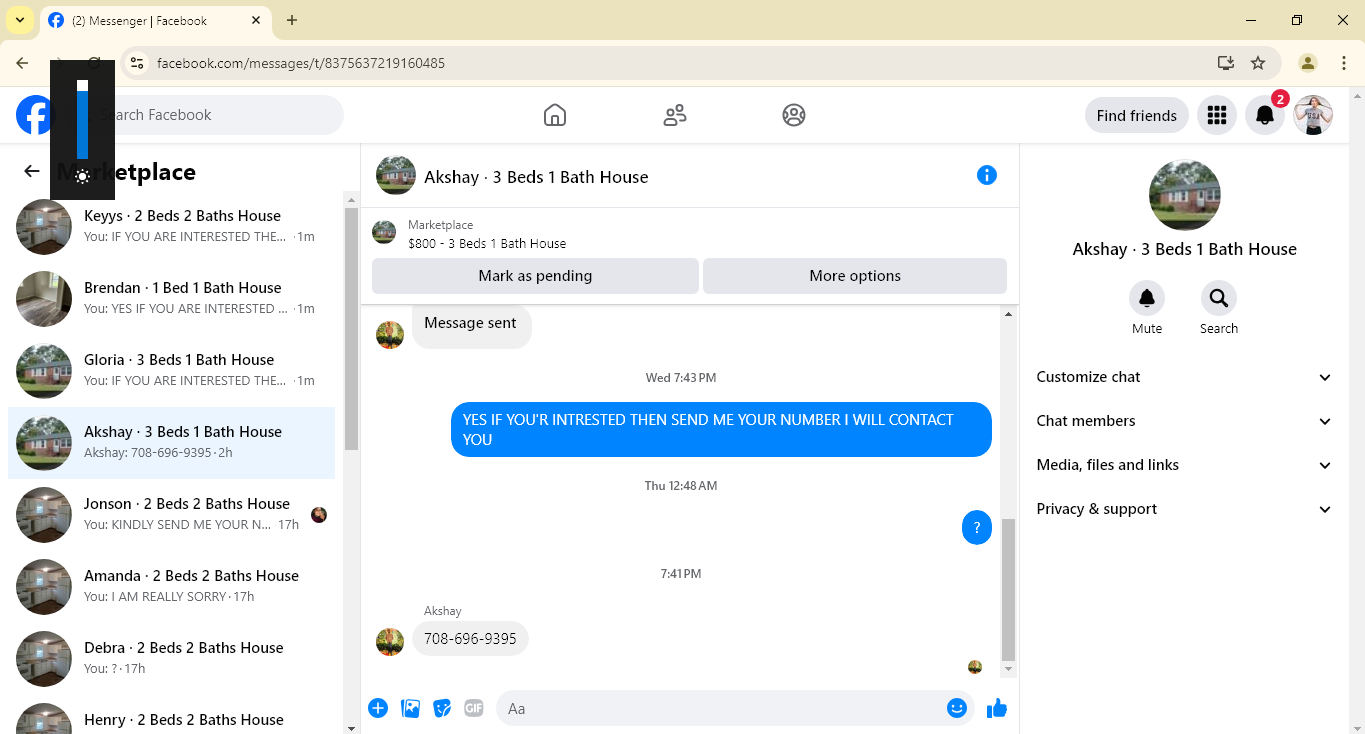Viewport: 1365px width, 734px height.
Task: Open the $800 - 3 Beds 1 Bath House listing
Action: pos(487,243)
